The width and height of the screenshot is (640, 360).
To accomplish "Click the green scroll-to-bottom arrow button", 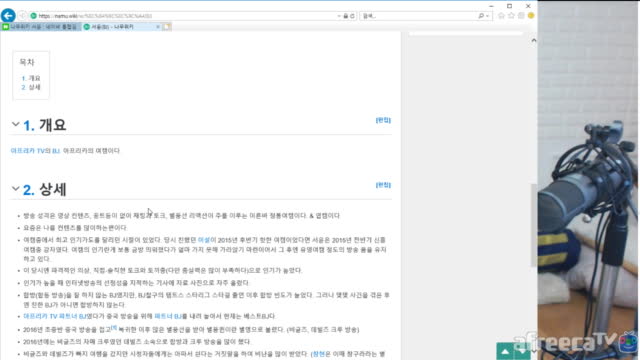I will pyautogui.click(x=522, y=352).
